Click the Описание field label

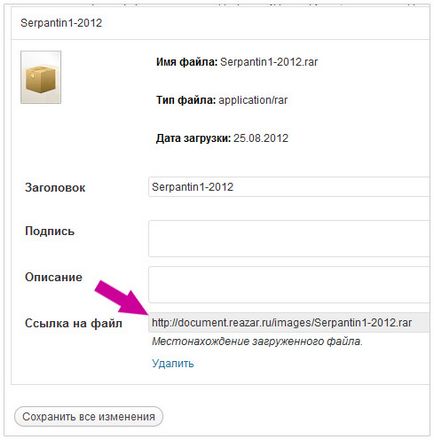53,277
